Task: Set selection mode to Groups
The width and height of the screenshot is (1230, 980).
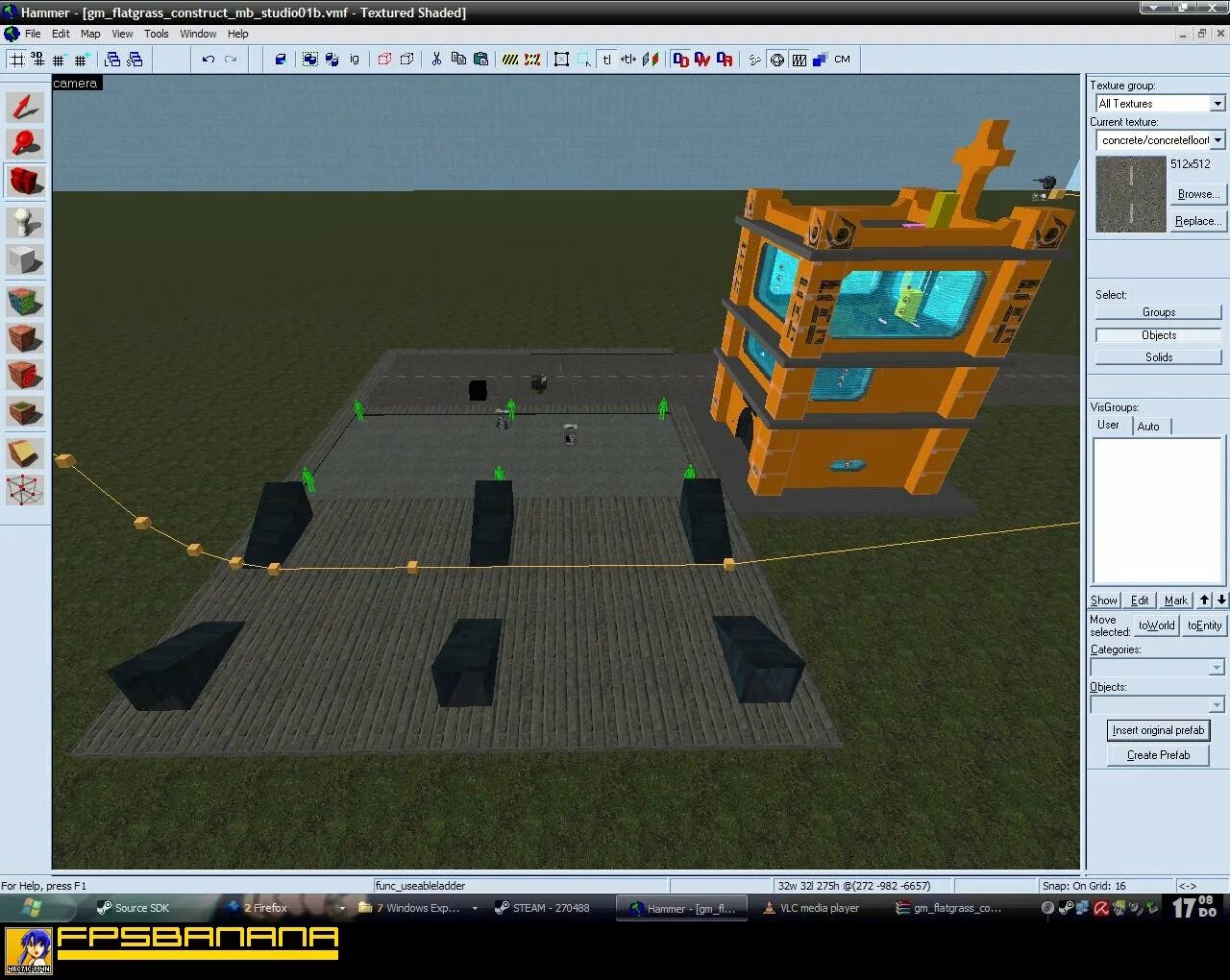Action: click(x=1158, y=312)
